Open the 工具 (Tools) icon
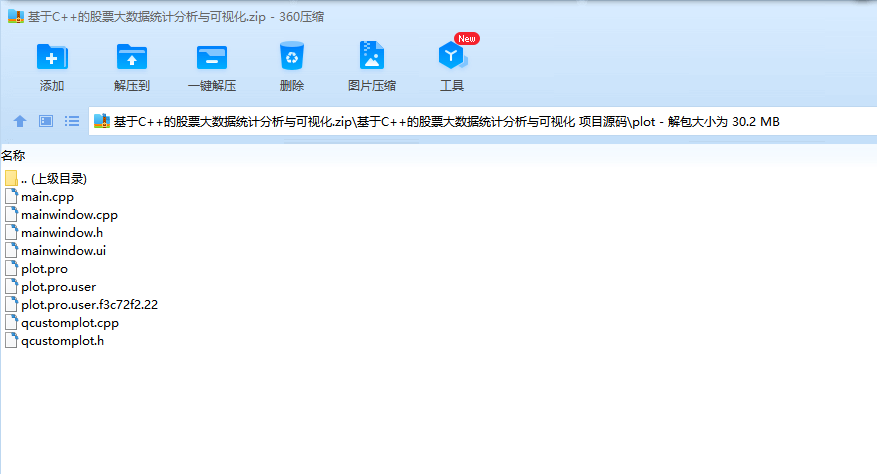This screenshot has width=877, height=474. pyautogui.click(x=451, y=55)
